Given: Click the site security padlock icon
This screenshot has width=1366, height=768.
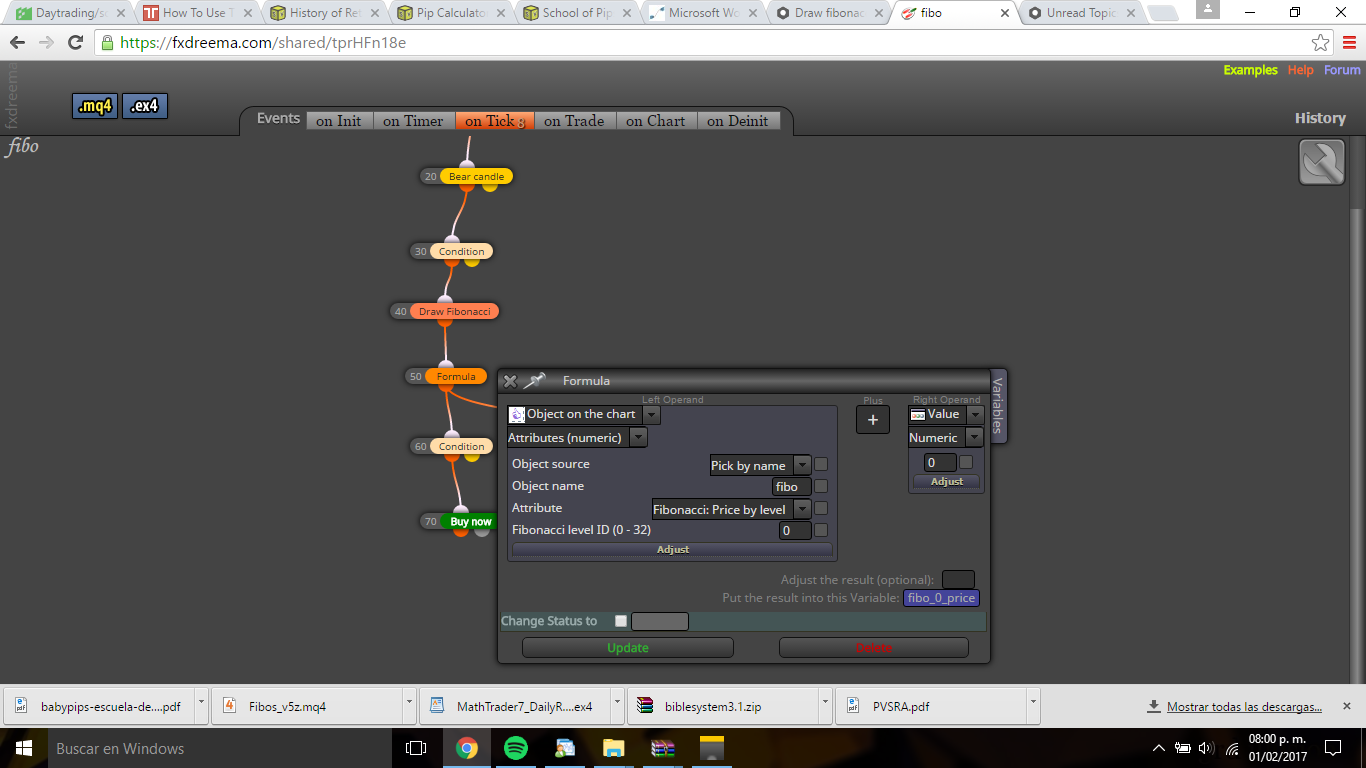Looking at the screenshot, I should click(x=106, y=43).
